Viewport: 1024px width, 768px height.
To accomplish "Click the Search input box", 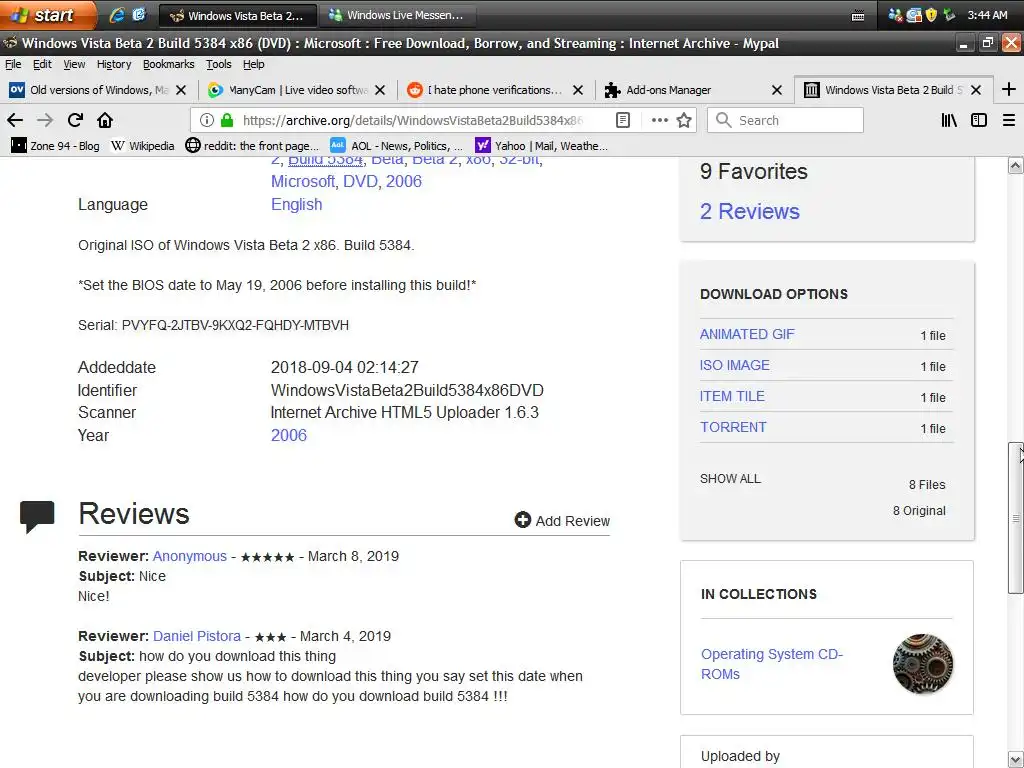I will (786, 120).
